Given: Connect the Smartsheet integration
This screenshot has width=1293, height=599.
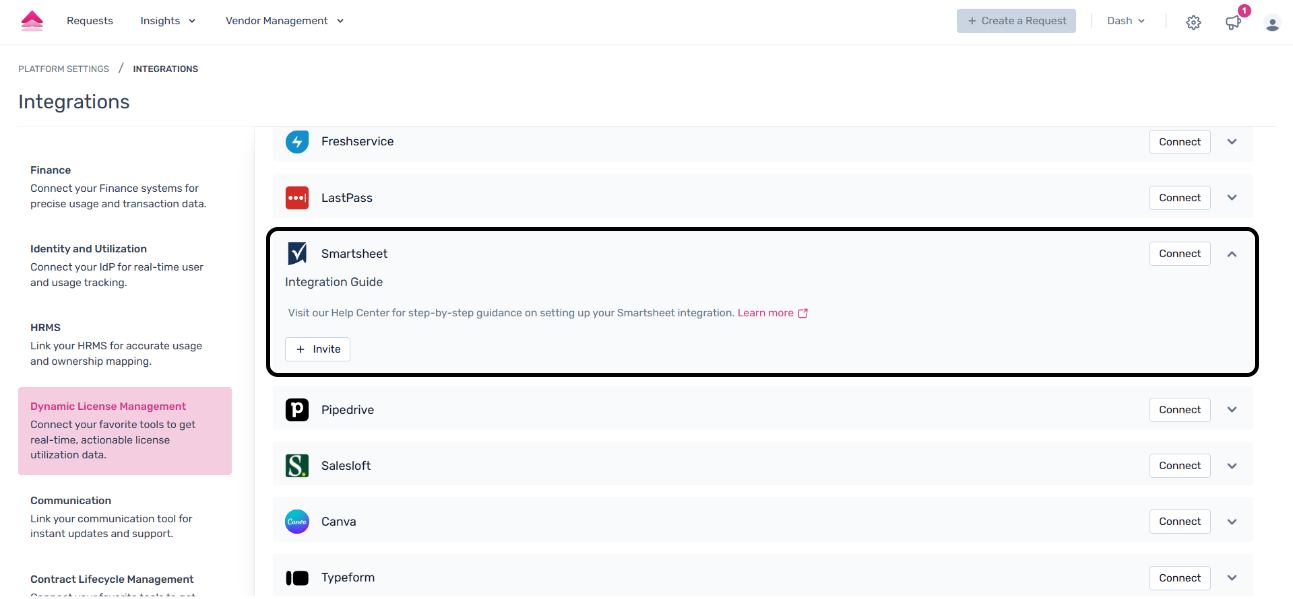Looking at the screenshot, I should tap(1180, 254).
